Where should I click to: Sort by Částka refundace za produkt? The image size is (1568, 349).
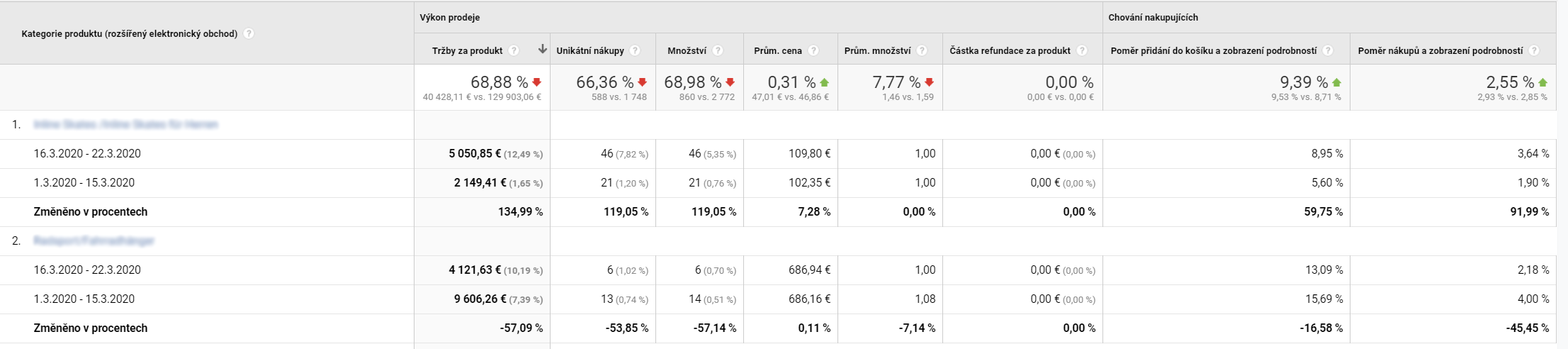(x=1010, y=50)
